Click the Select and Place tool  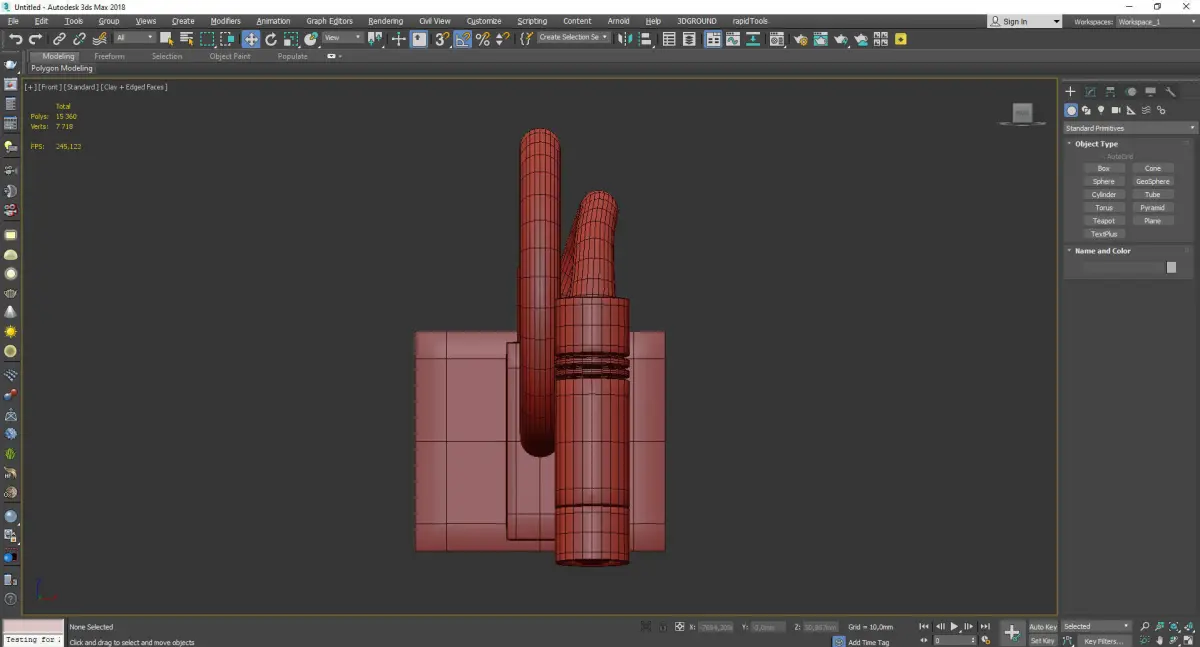[x=311, y=39]
